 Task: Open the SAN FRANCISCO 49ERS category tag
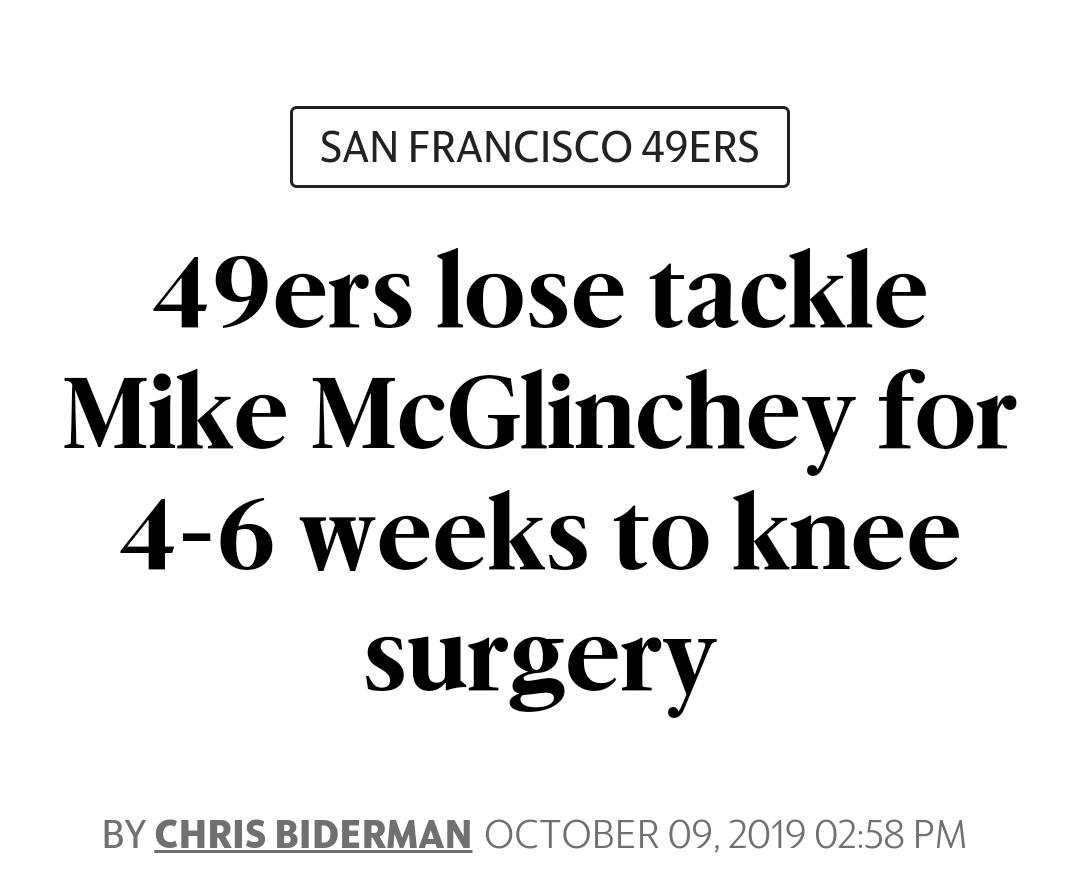539,147
